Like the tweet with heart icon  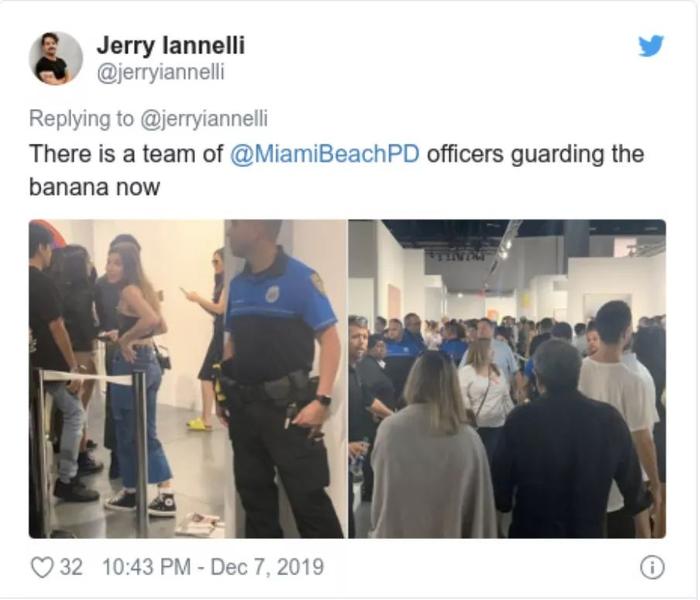coord(42,567)
